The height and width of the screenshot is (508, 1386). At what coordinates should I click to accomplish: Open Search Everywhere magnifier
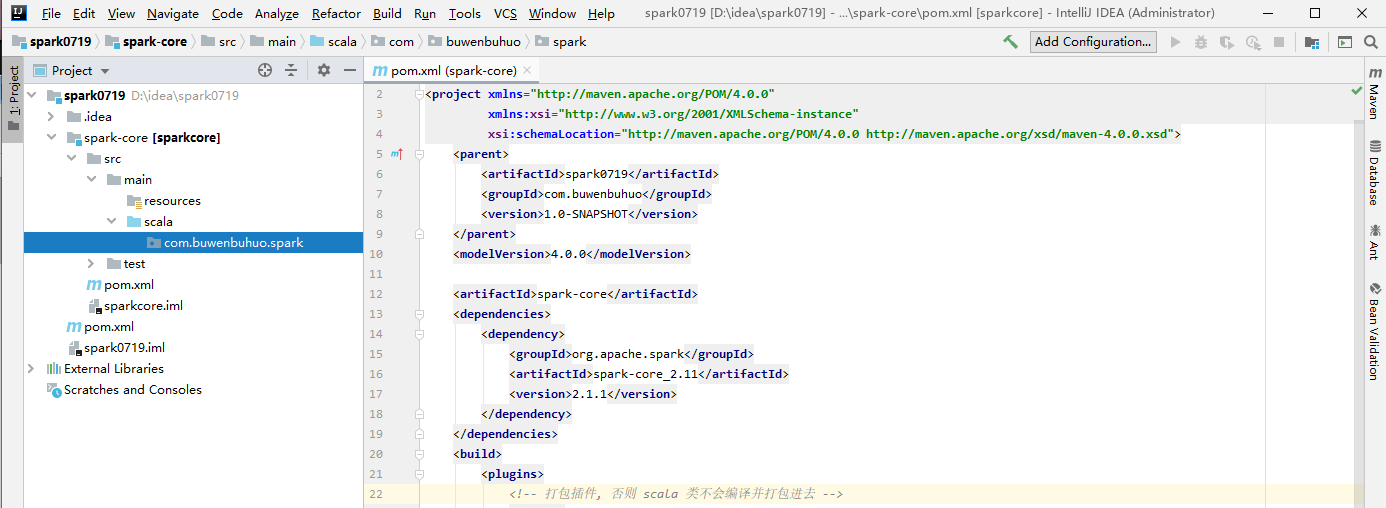1371,42
